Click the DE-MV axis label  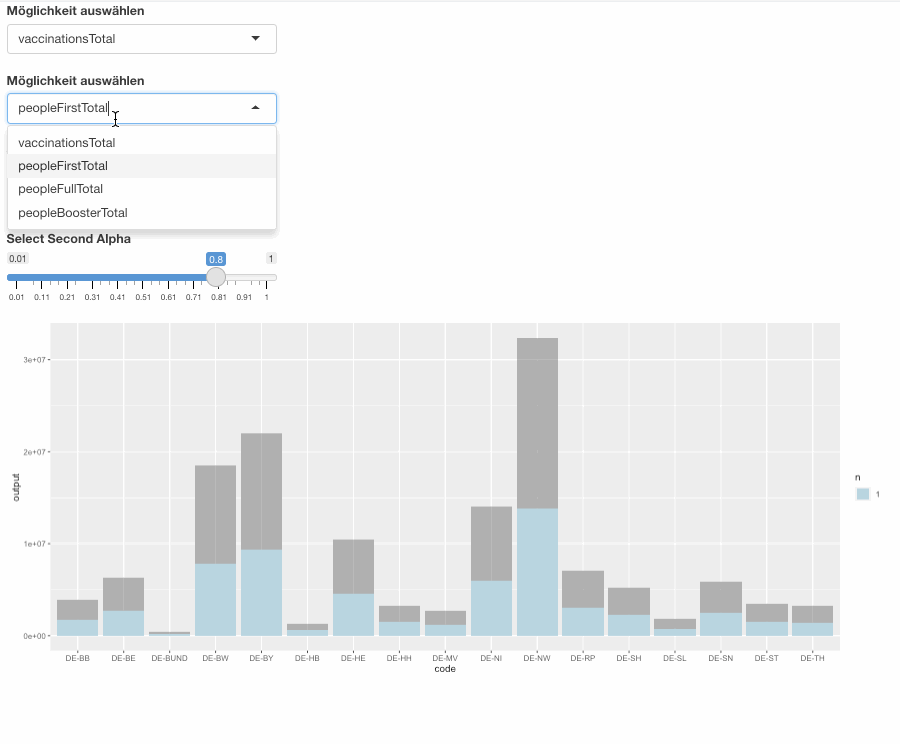coord(445,658)
